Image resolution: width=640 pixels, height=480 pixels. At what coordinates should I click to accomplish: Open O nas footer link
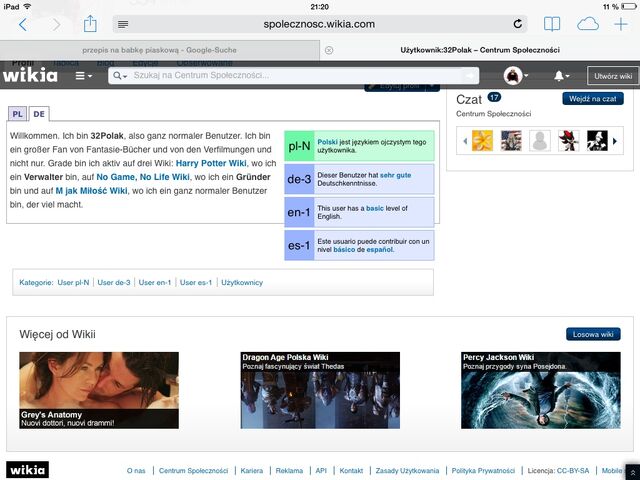[136, 471]
